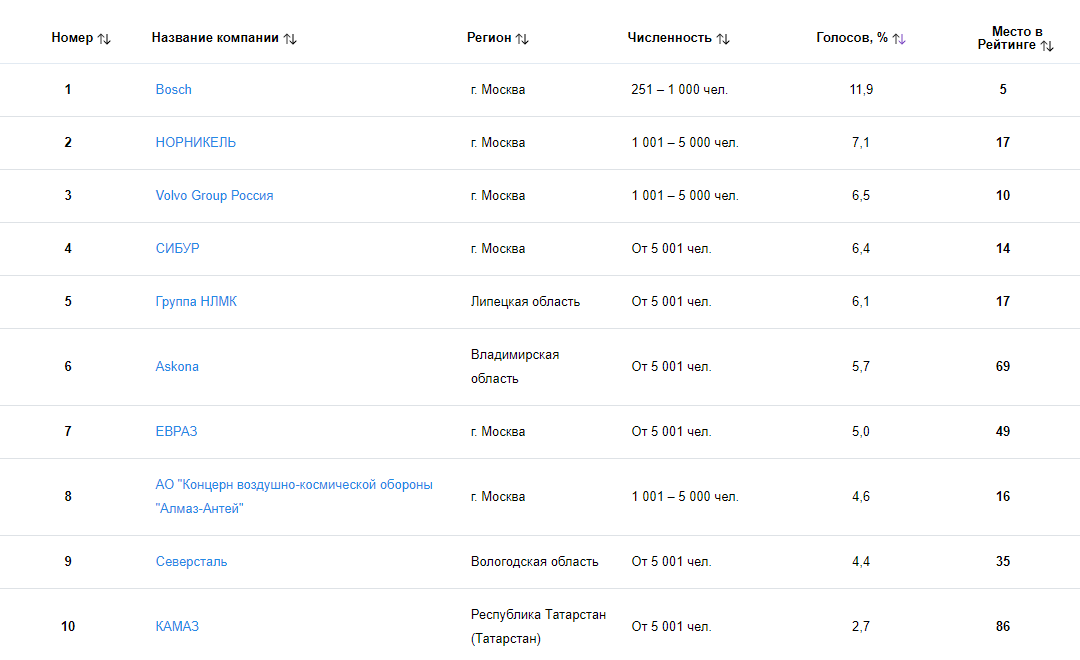Sort by Место в Рейтинге arrows
This screenshot has width=1080, height=660.
tap(1047, 45)
